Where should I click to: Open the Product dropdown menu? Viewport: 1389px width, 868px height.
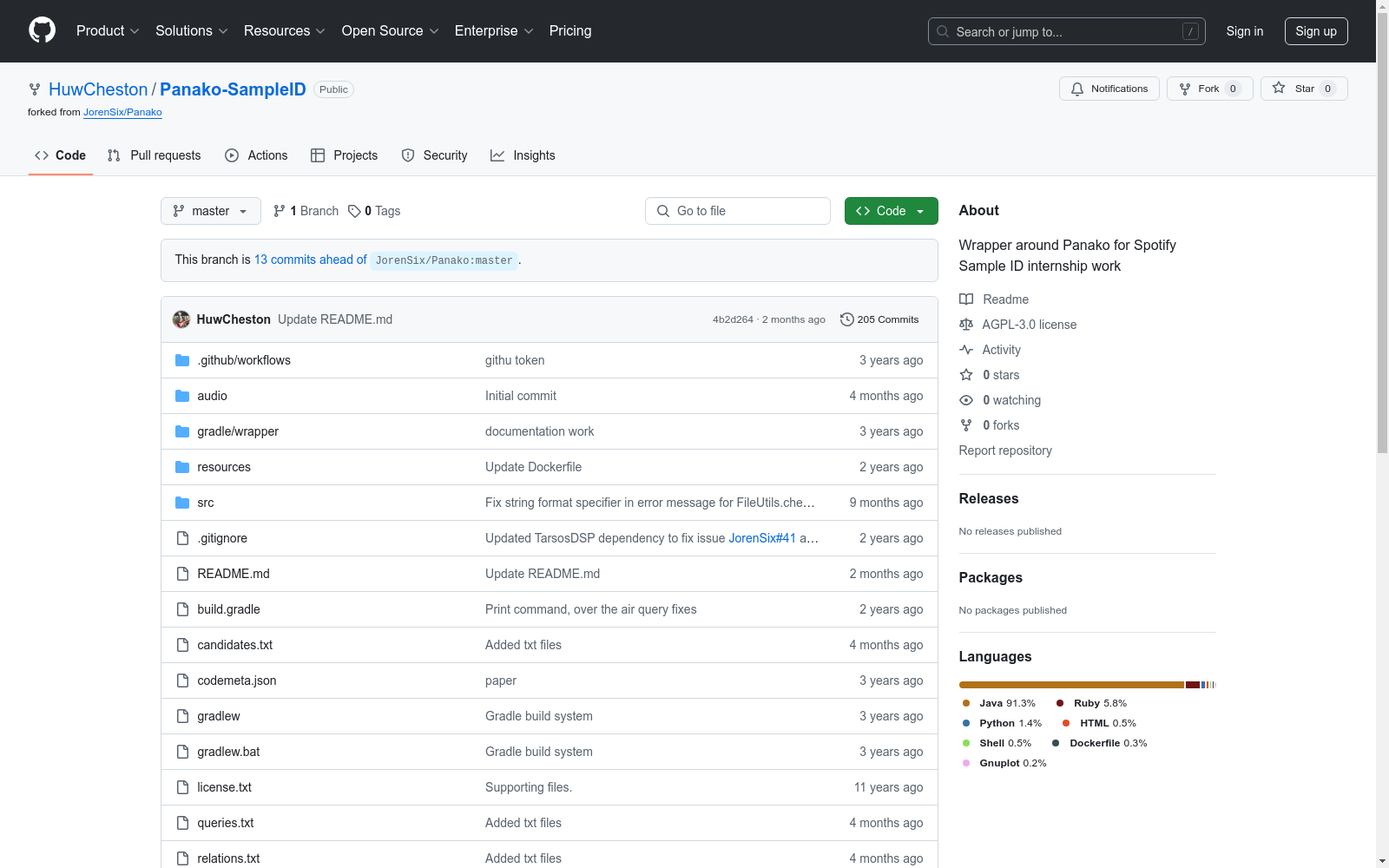[x=108, y=30]
